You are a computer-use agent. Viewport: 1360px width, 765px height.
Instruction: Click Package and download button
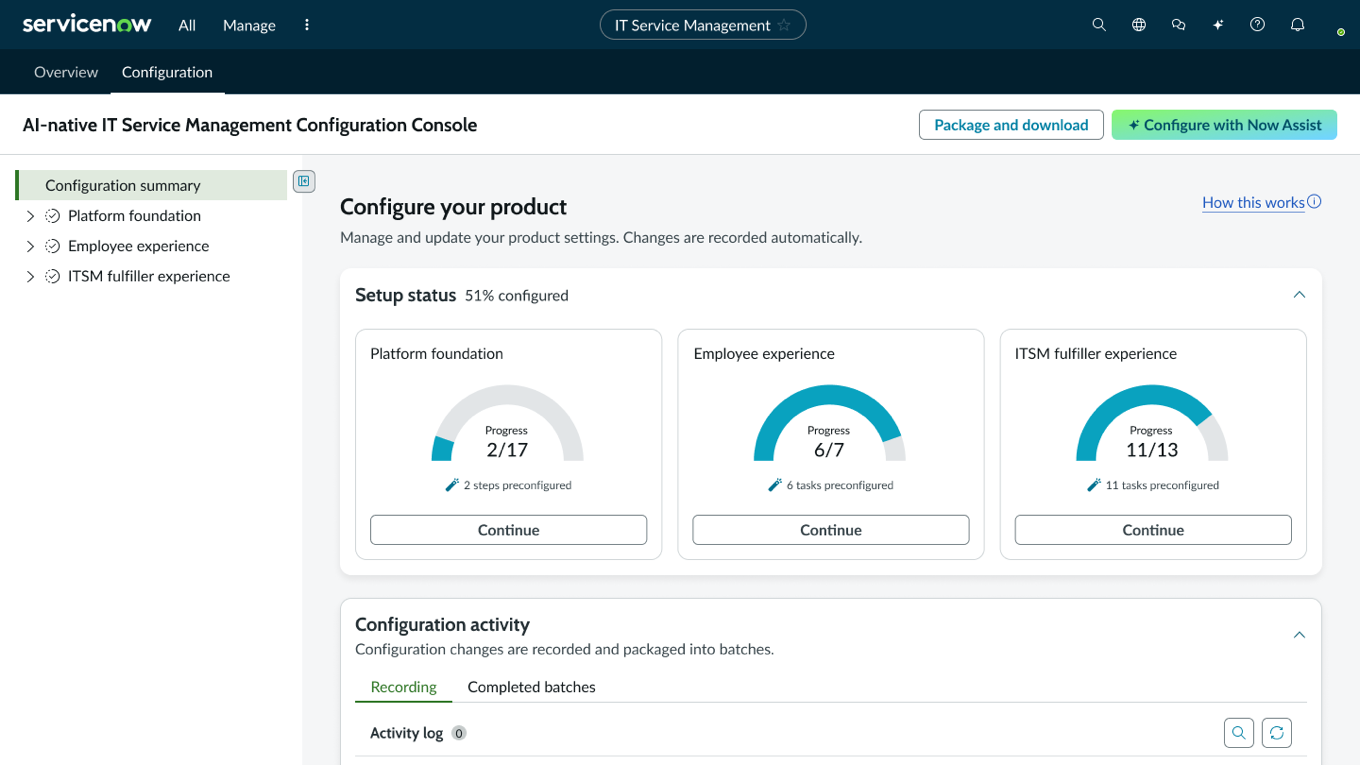click(1011, 125)
